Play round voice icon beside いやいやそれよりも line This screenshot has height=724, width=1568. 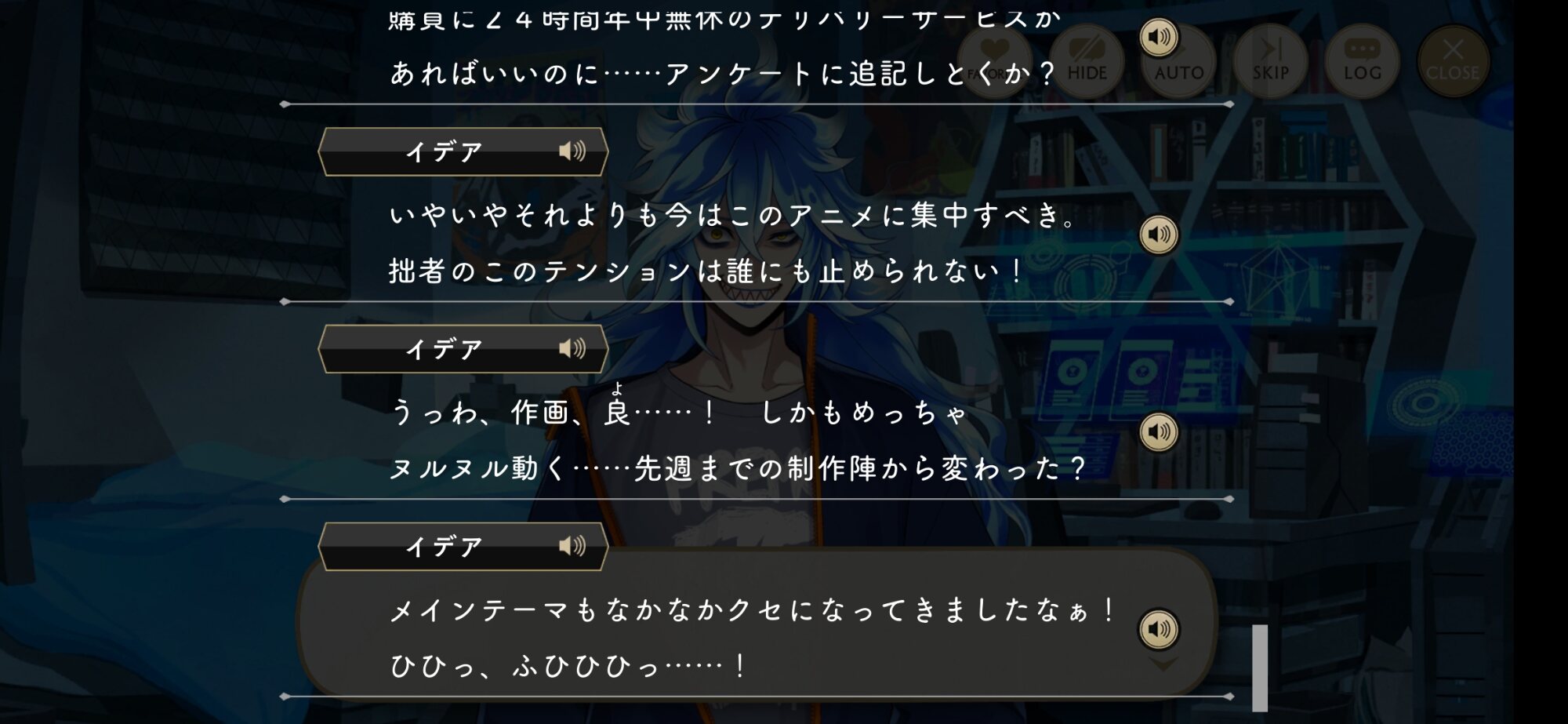[1159, 235]
